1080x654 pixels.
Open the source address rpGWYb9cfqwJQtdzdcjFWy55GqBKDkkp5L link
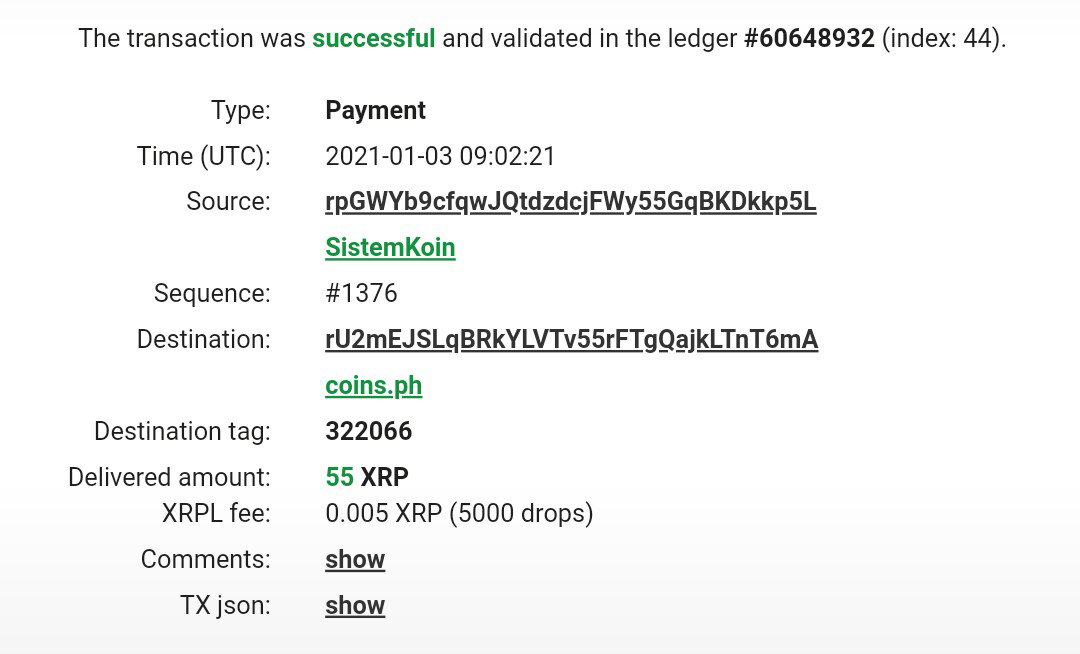[x=570, y=202]
